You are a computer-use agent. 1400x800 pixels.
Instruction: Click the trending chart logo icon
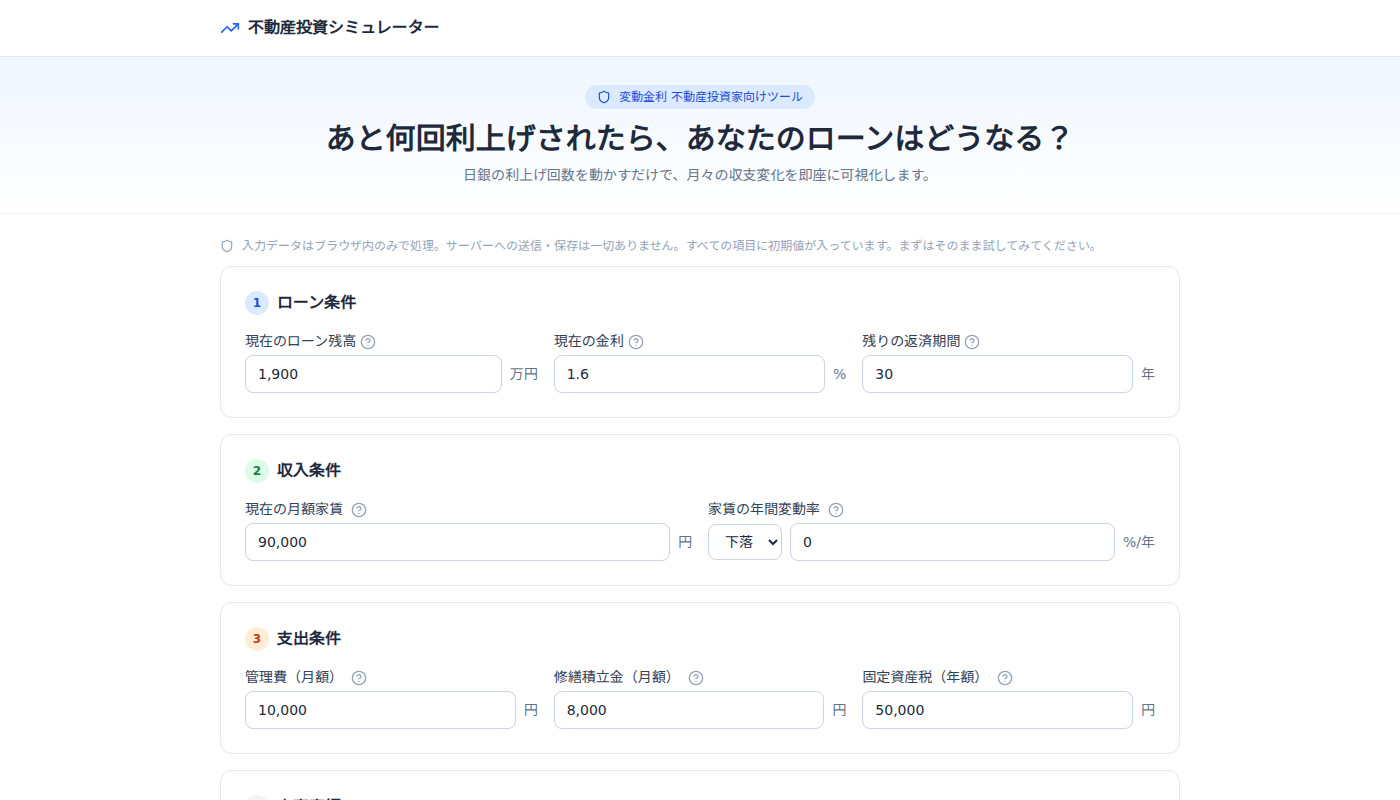[230, 28]
